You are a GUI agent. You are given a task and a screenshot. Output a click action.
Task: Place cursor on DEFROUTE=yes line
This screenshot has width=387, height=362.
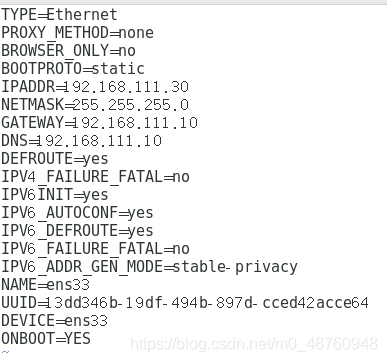(55, 159)
